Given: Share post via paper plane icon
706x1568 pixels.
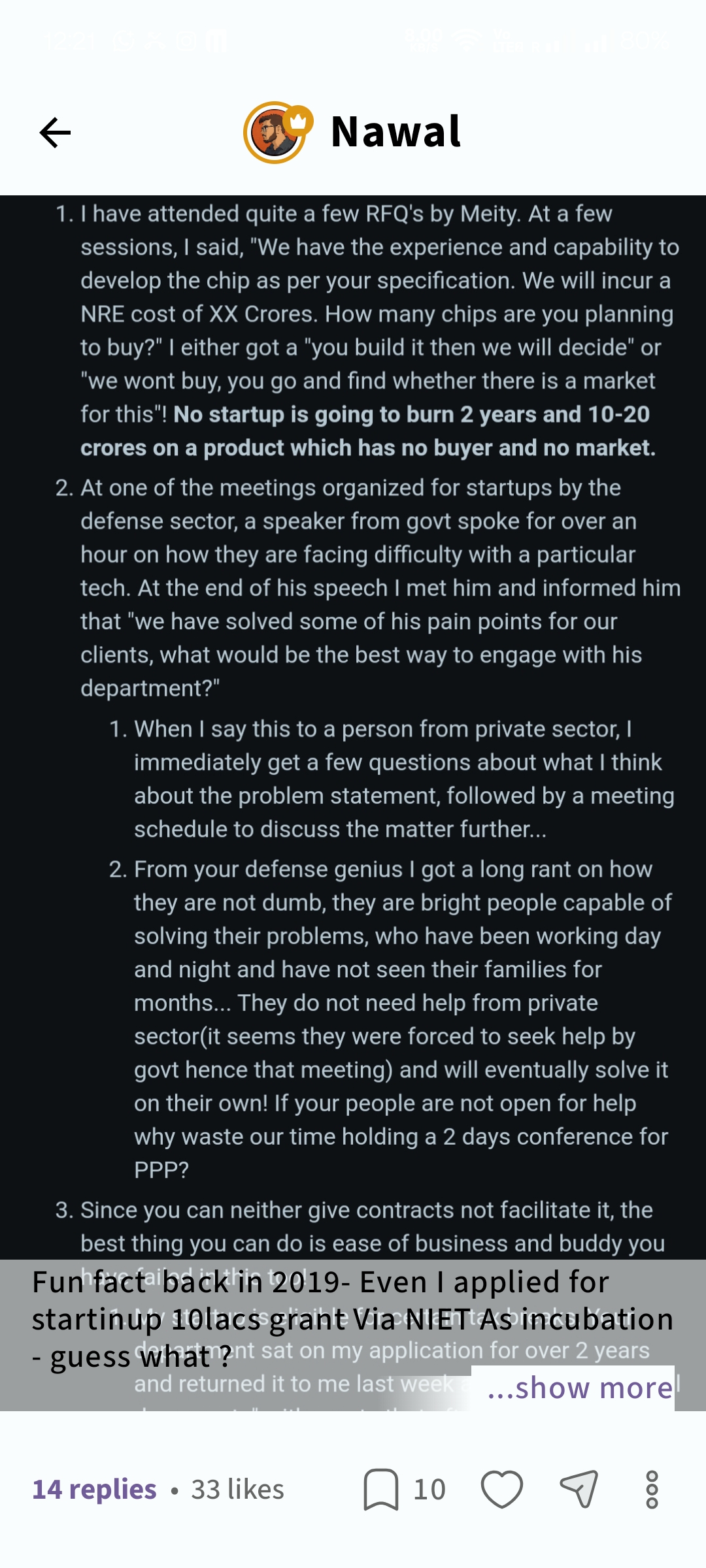Looking at the screenshot, I should [579, 1489].
